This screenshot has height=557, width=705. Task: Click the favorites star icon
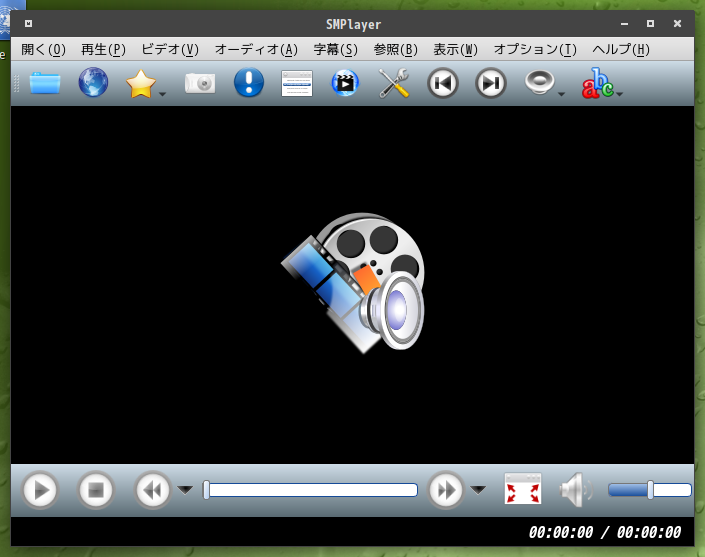(141, 84)
